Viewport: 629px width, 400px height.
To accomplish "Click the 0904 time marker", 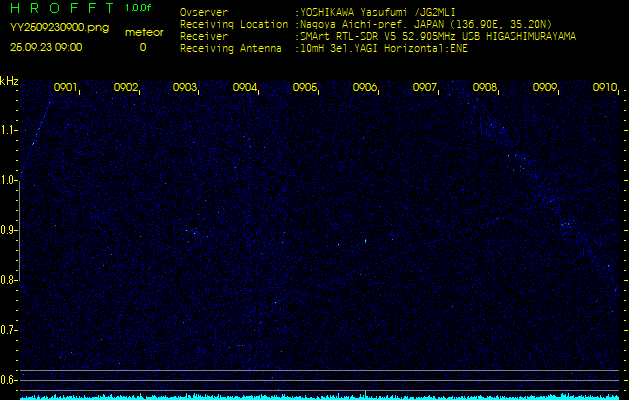I will (245, 87).
